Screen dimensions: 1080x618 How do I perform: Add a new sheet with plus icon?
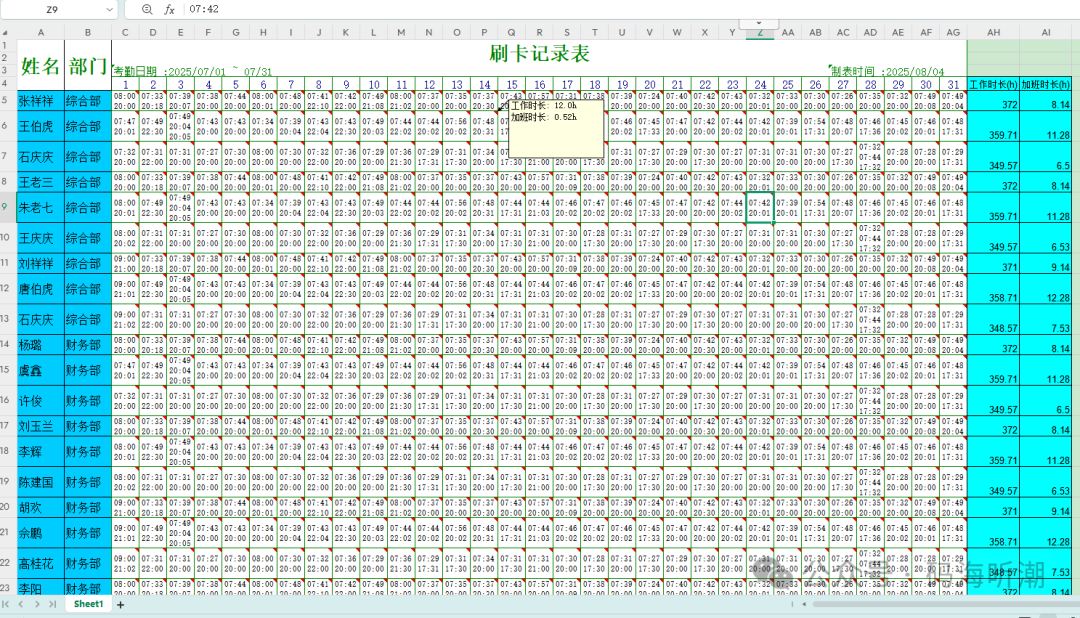[121, 605]
